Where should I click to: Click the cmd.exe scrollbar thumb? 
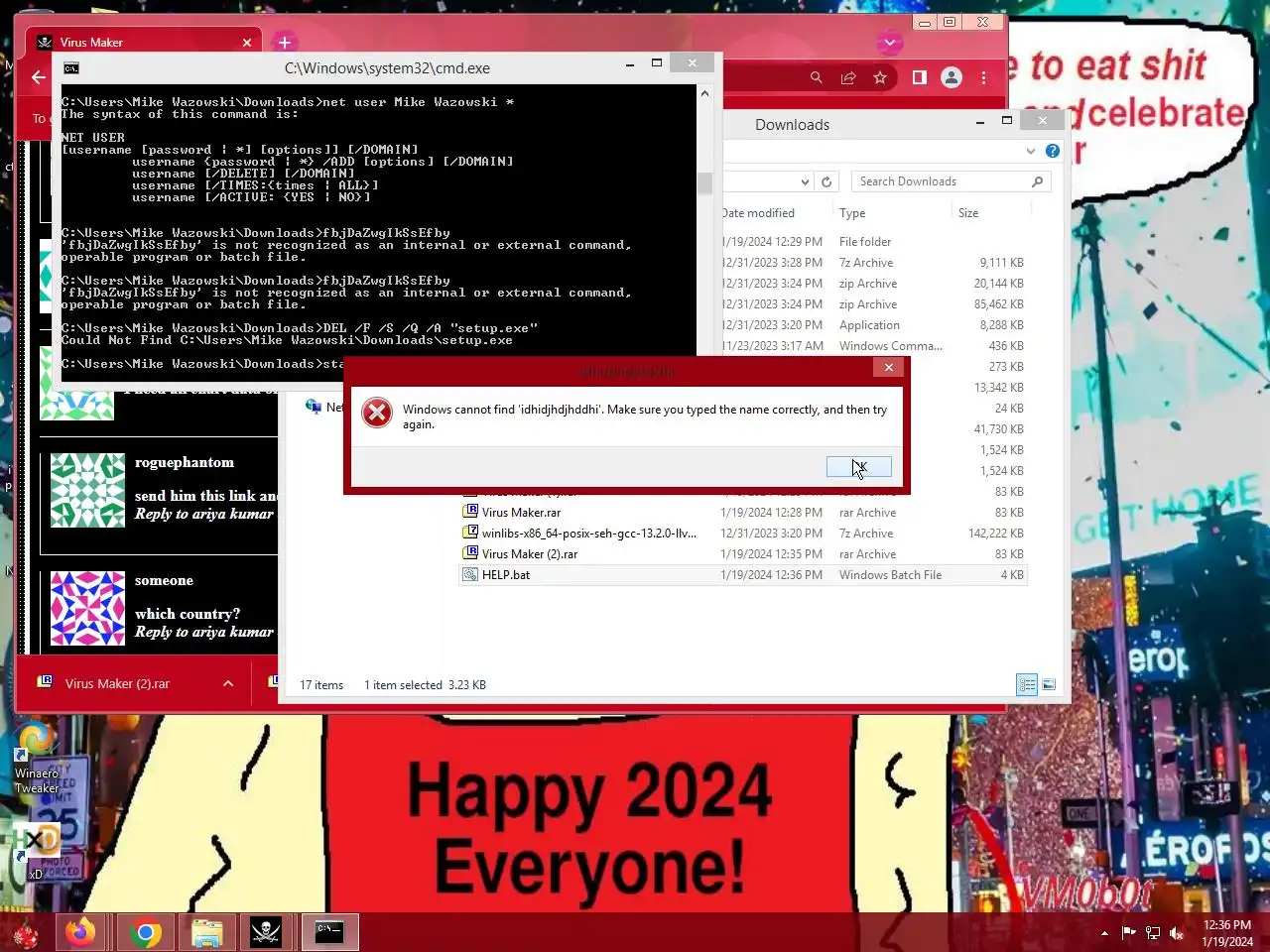[x=705, y=183]
